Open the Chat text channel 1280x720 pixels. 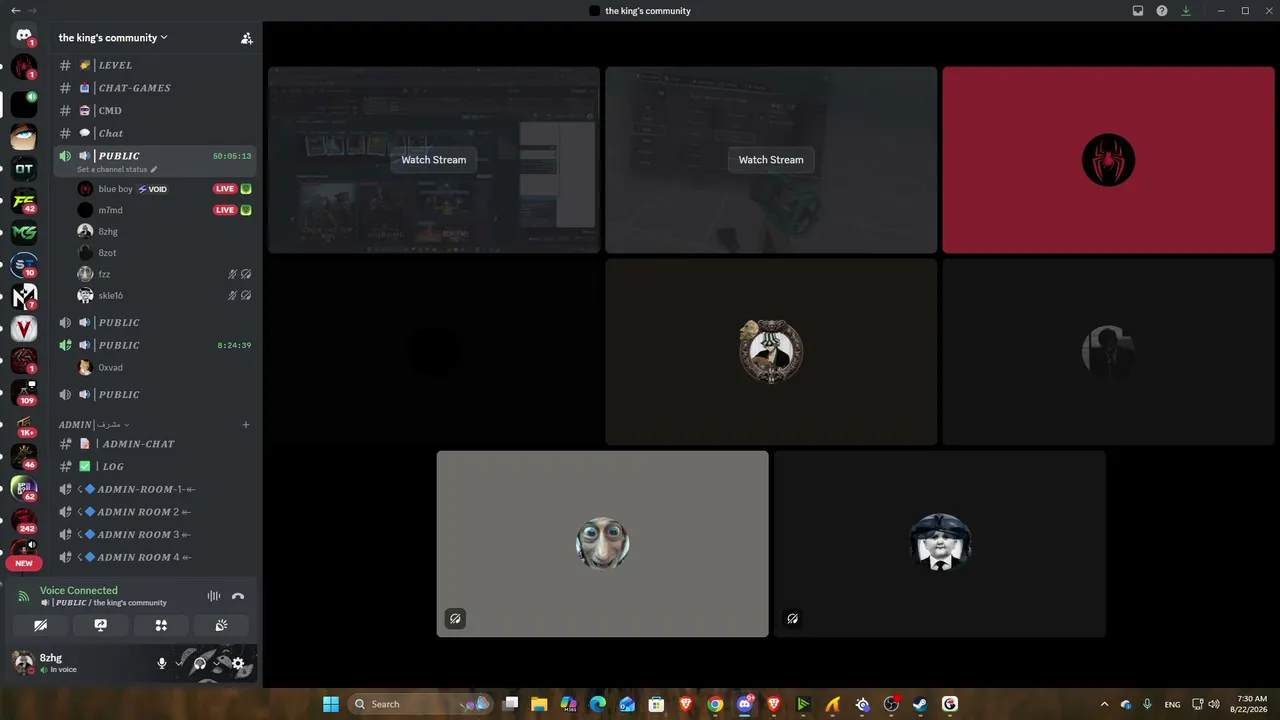(x=155, y=133)
